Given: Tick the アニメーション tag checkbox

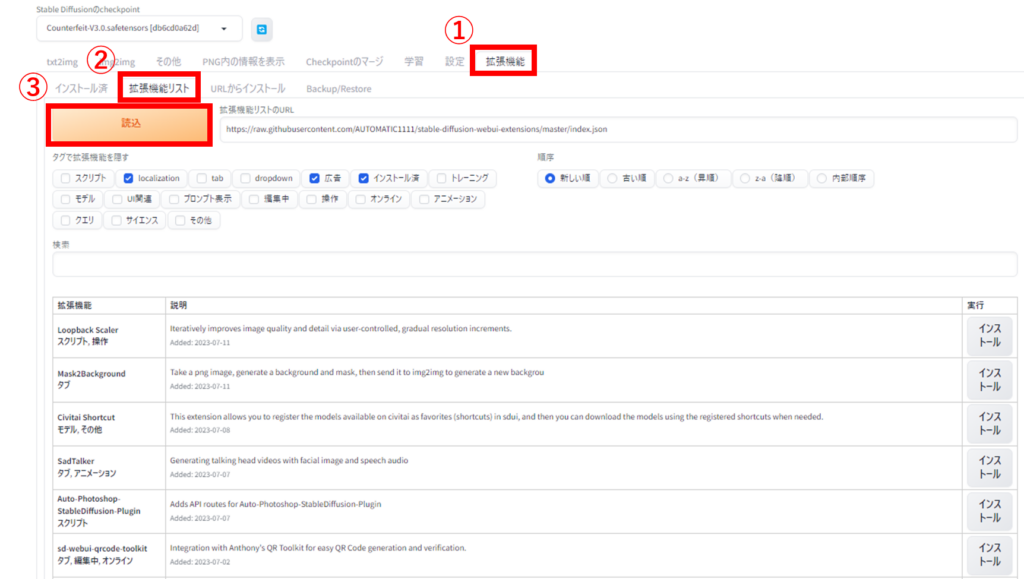Looking at the screenshot, I should [425, 199].
